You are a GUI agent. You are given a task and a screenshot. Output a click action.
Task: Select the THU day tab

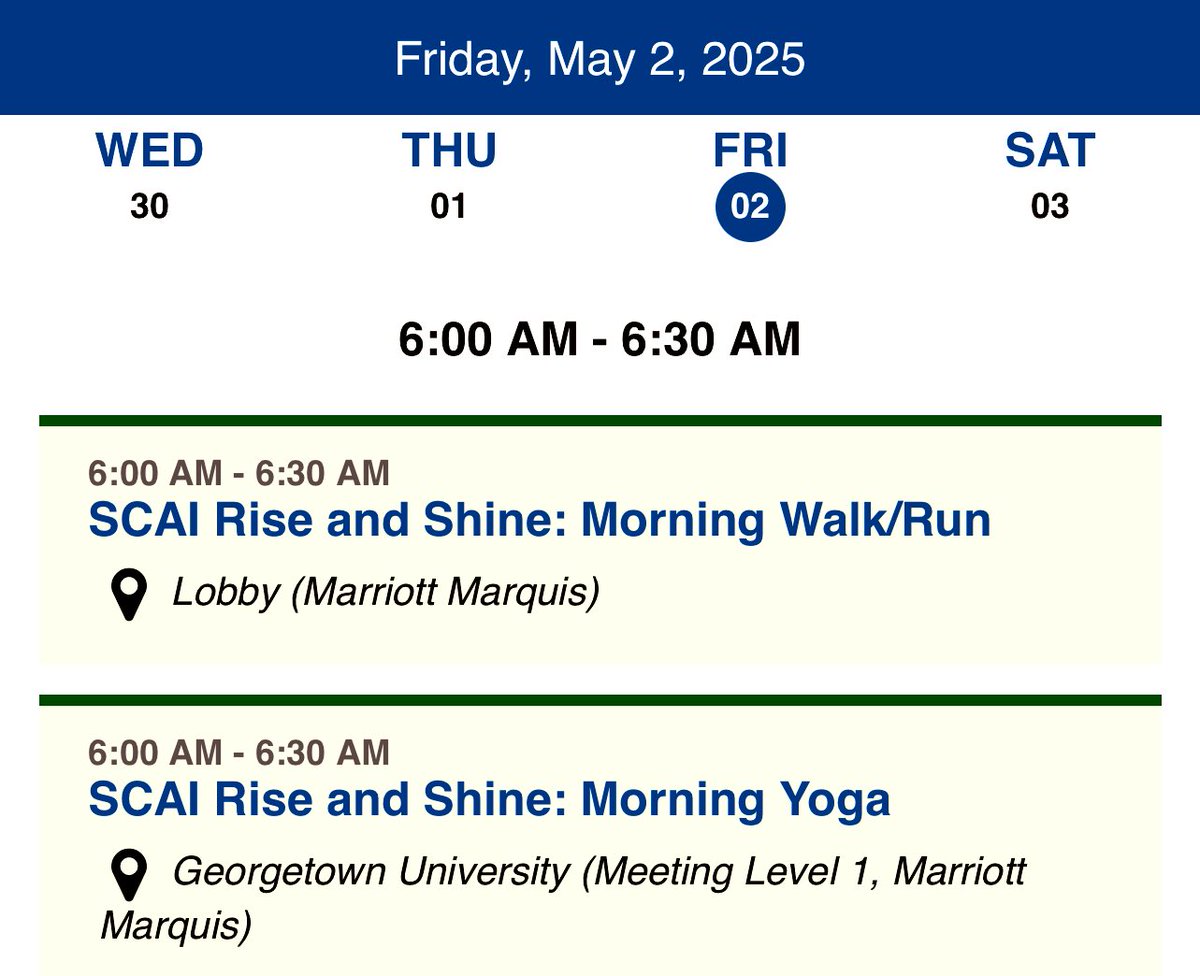pos(449,176)
